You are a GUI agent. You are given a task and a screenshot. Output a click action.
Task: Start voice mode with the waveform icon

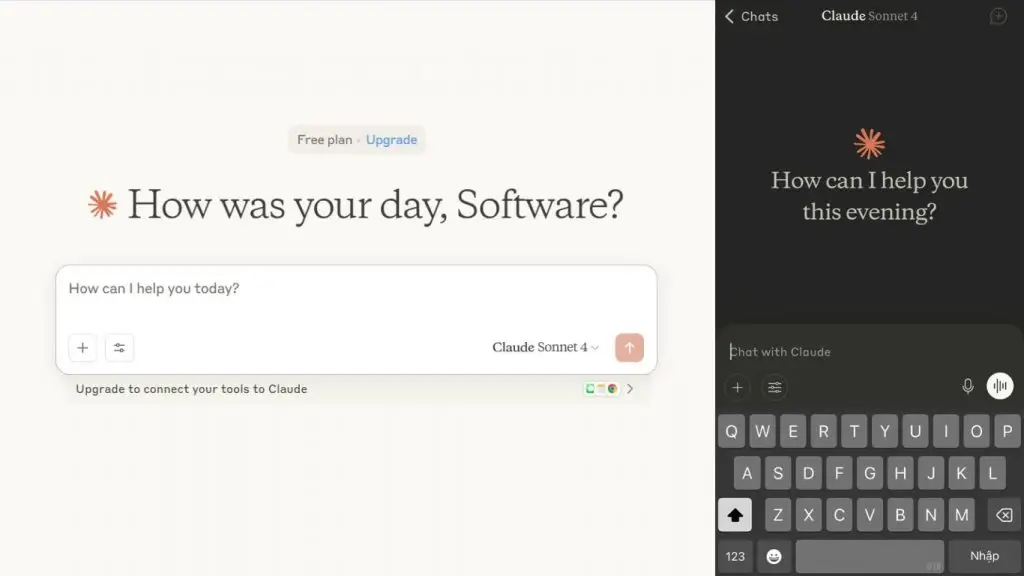pos(1000,387)
